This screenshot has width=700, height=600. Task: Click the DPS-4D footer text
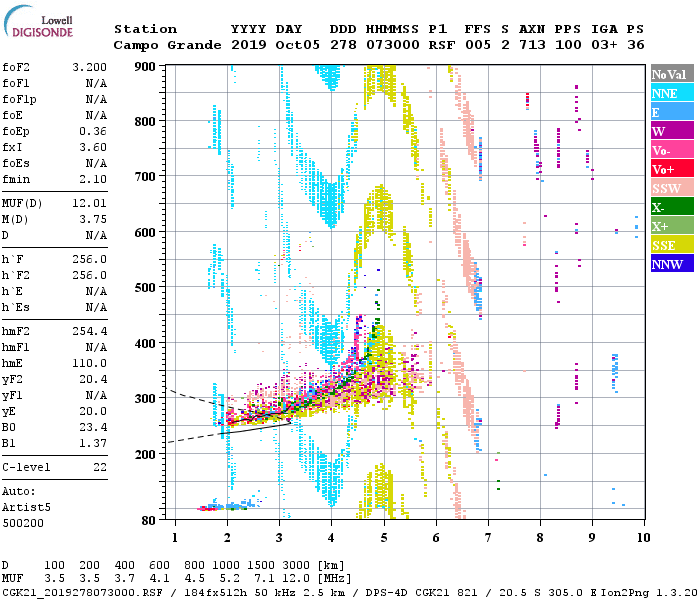point(387,593)
